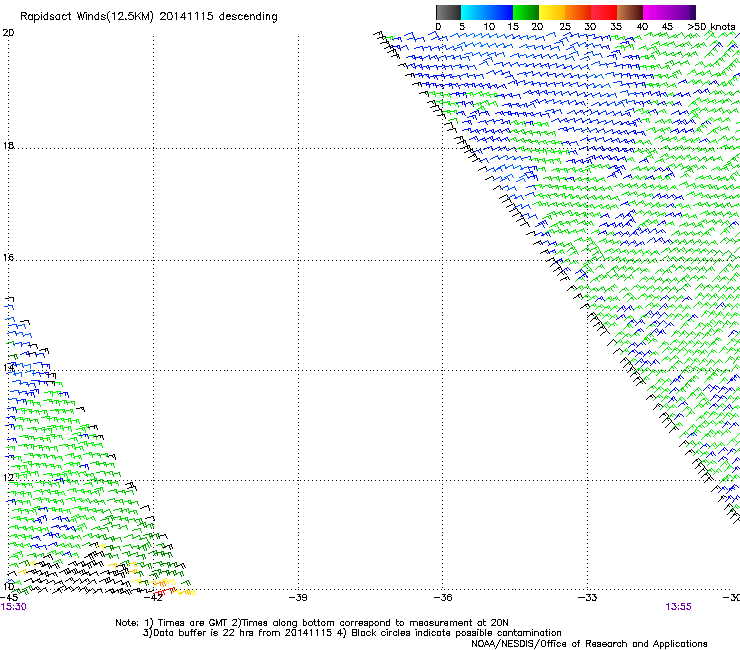Choose the orange 25-30 knots legend color
Screen dimensions: 740x650
(x=578, y=12)
